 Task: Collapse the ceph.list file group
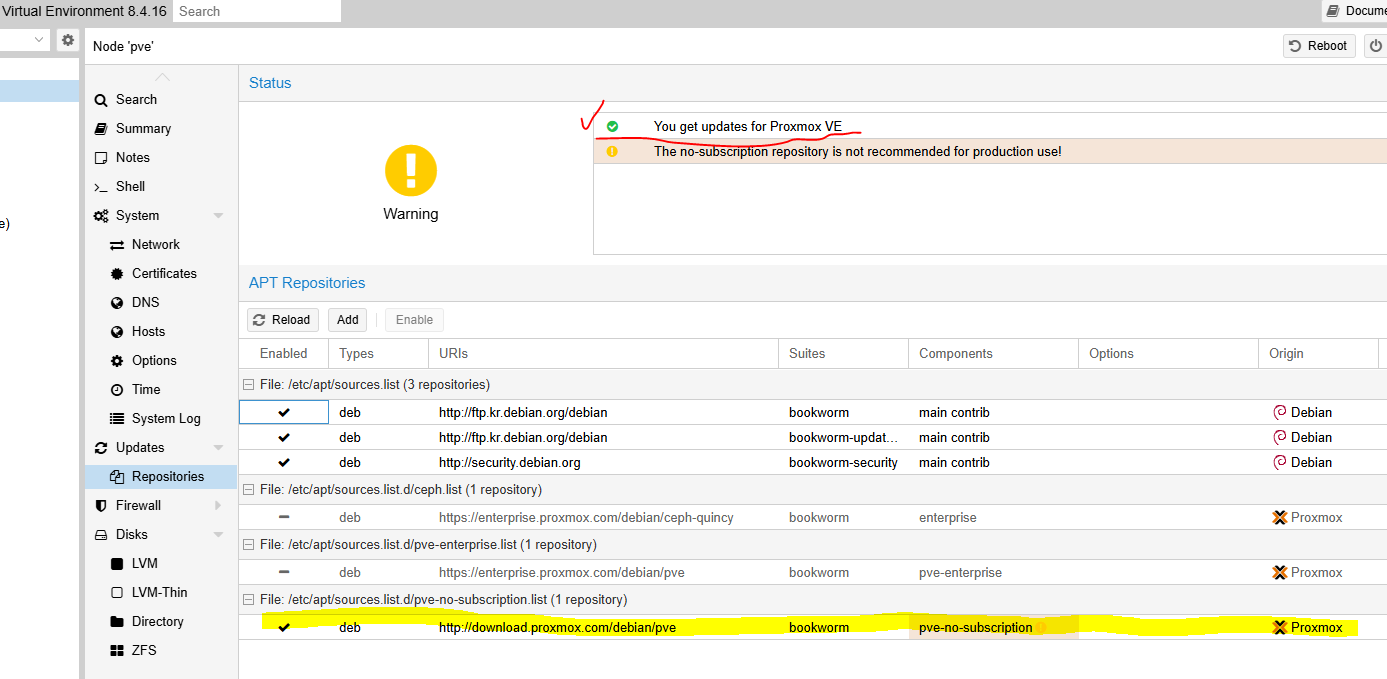pos(248,489)
